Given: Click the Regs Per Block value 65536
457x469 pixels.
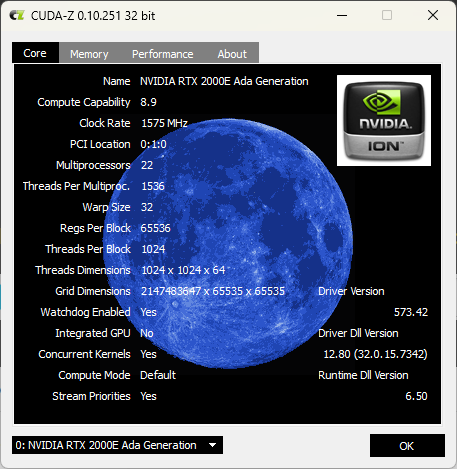Looking at the screenshot, I should (155, 228).
